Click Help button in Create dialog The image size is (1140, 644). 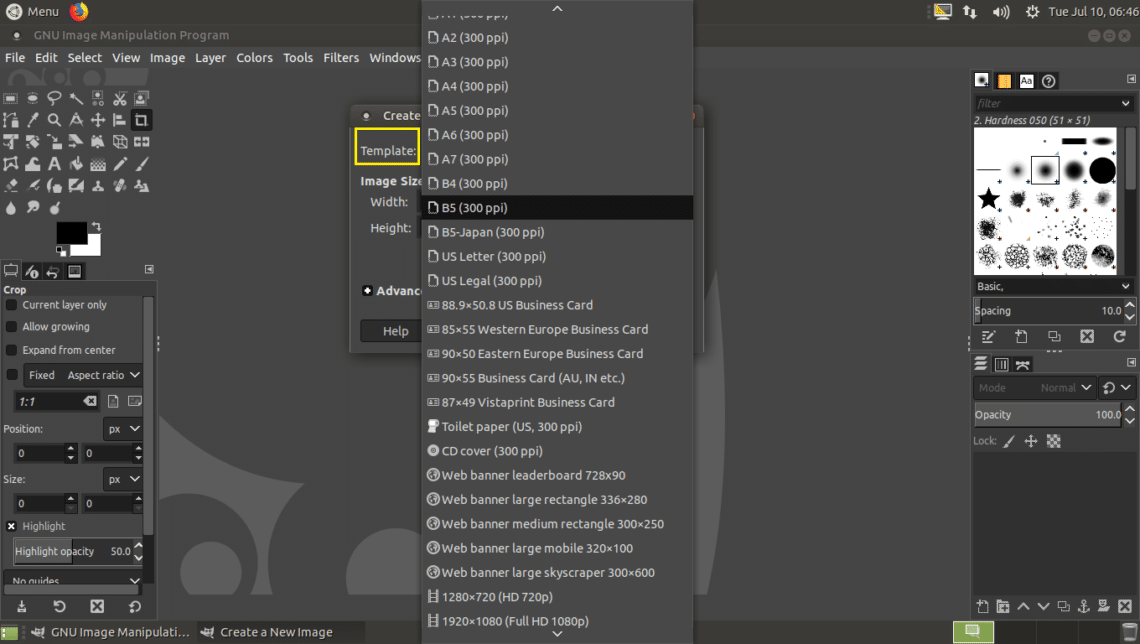coord(392,331)
